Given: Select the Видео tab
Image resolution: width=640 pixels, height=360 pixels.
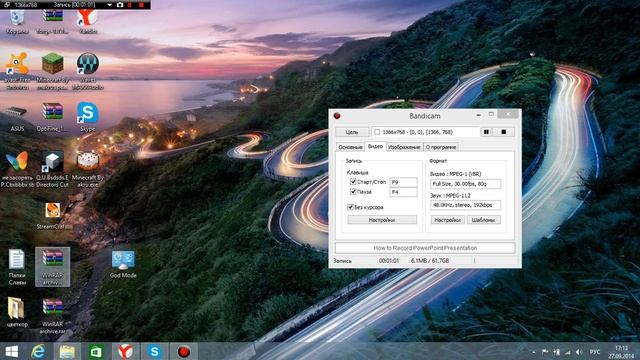Looking at the screenshot, I should 375,146.
